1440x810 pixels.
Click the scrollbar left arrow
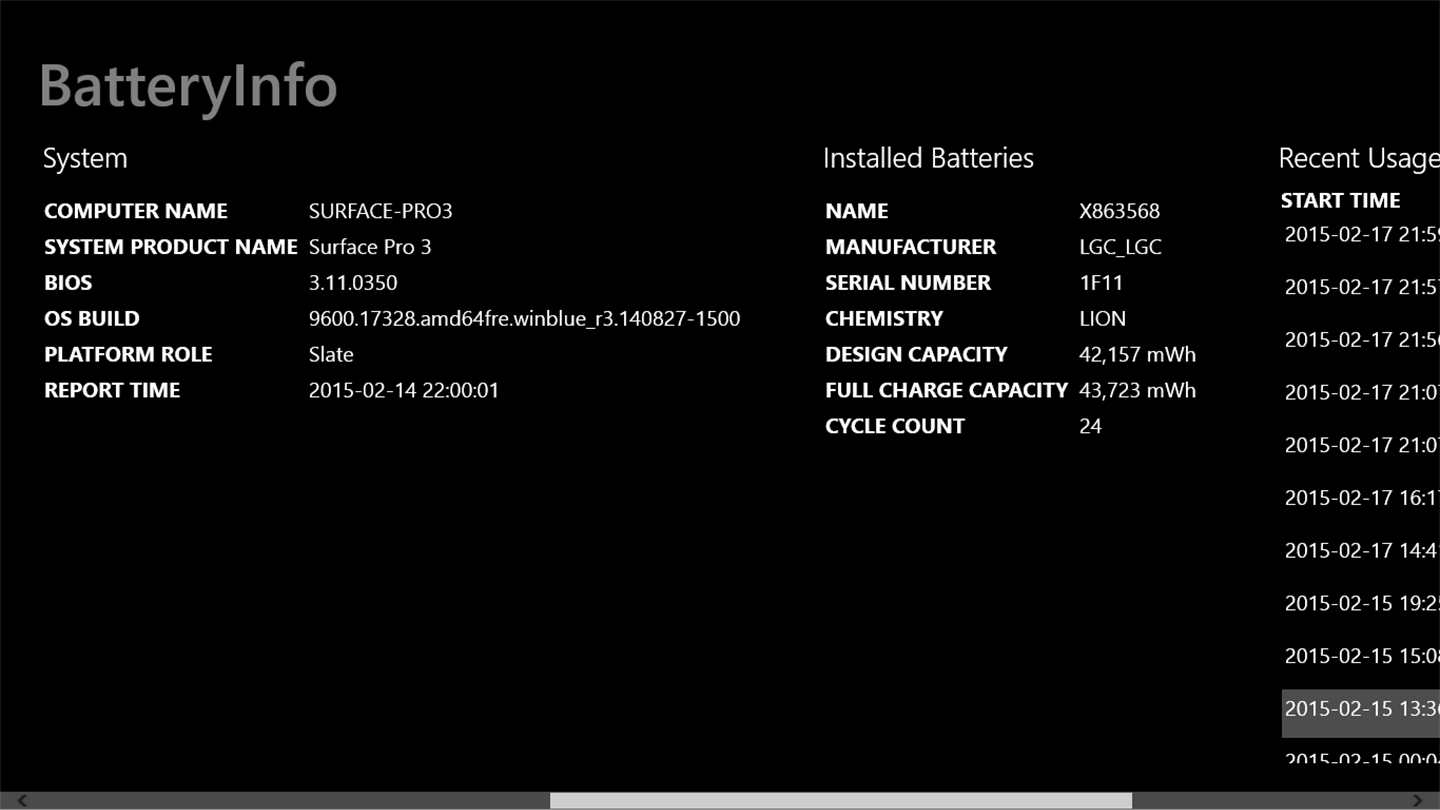pyautogui.click(x=22, y=801)
